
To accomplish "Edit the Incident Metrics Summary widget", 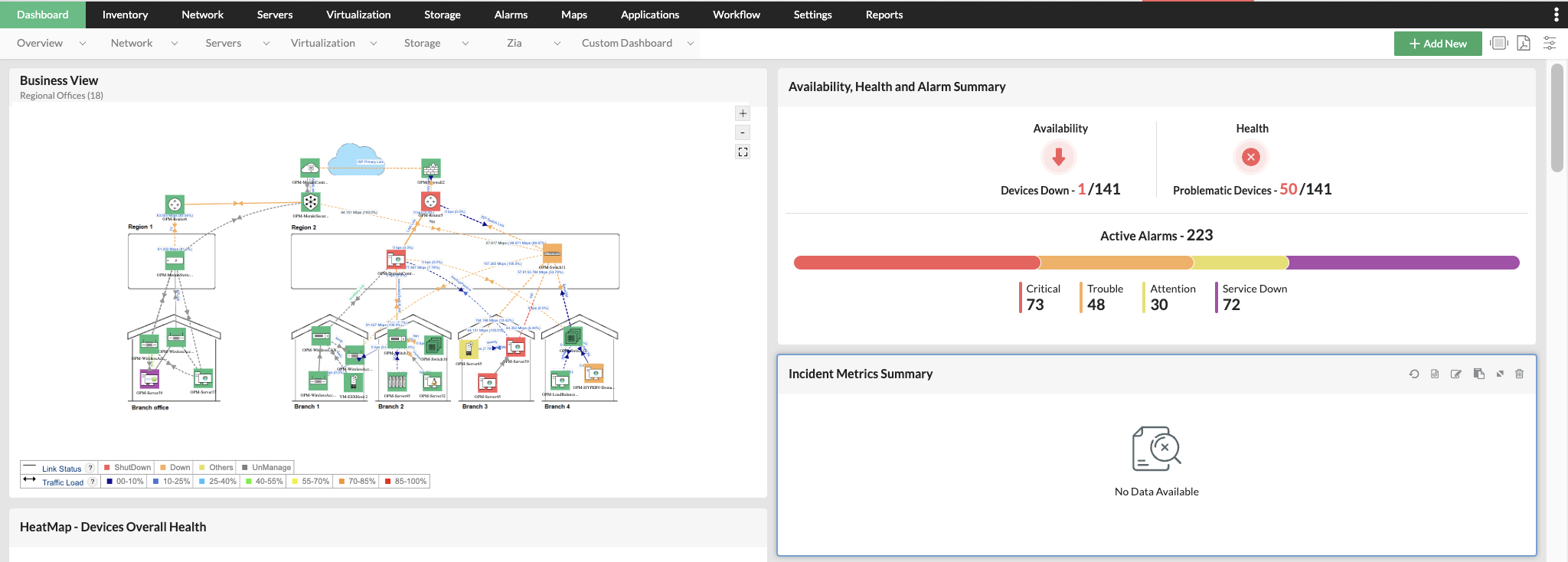I will [x=1456, y=374].
